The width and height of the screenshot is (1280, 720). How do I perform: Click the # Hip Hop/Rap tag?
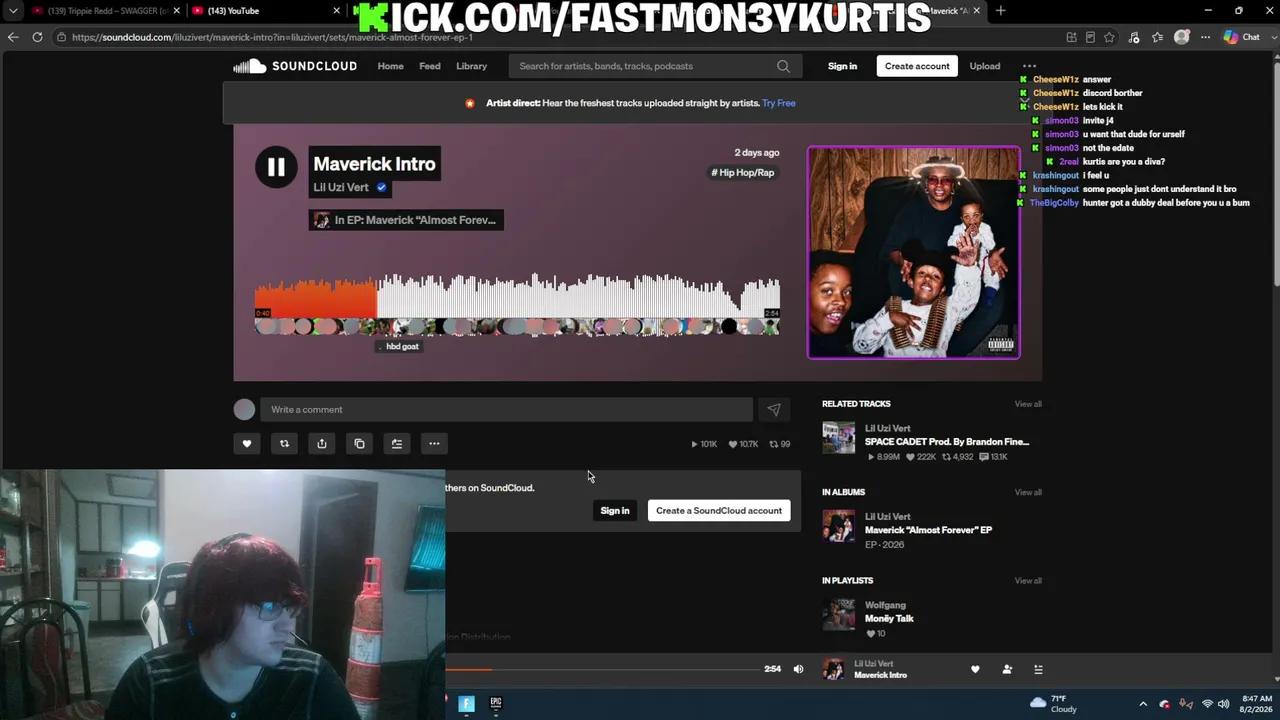pyautogui.click(x=743, y=173)
